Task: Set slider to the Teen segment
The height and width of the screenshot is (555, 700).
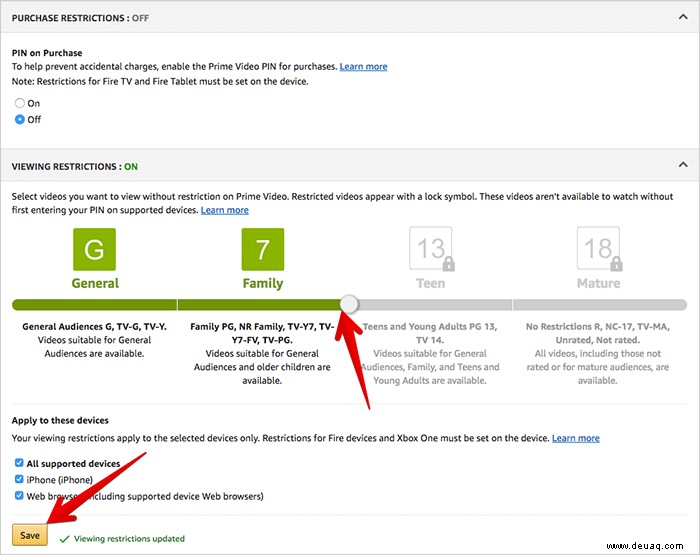Action: coord(435,305)
